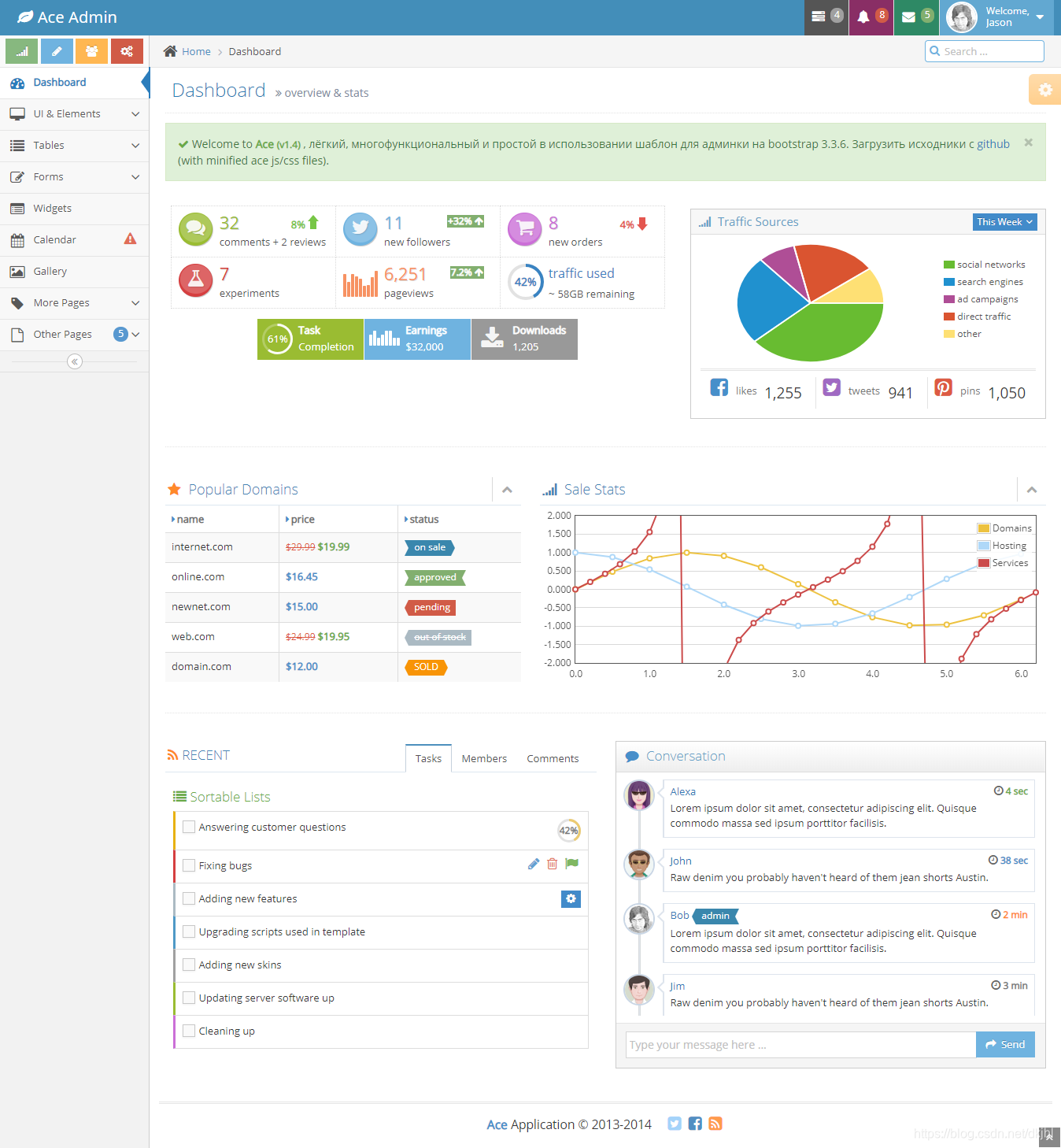Screen dimensions: 1061x1148
Task: Click the orange settings gear box
Action: [x=1044, y=90]
